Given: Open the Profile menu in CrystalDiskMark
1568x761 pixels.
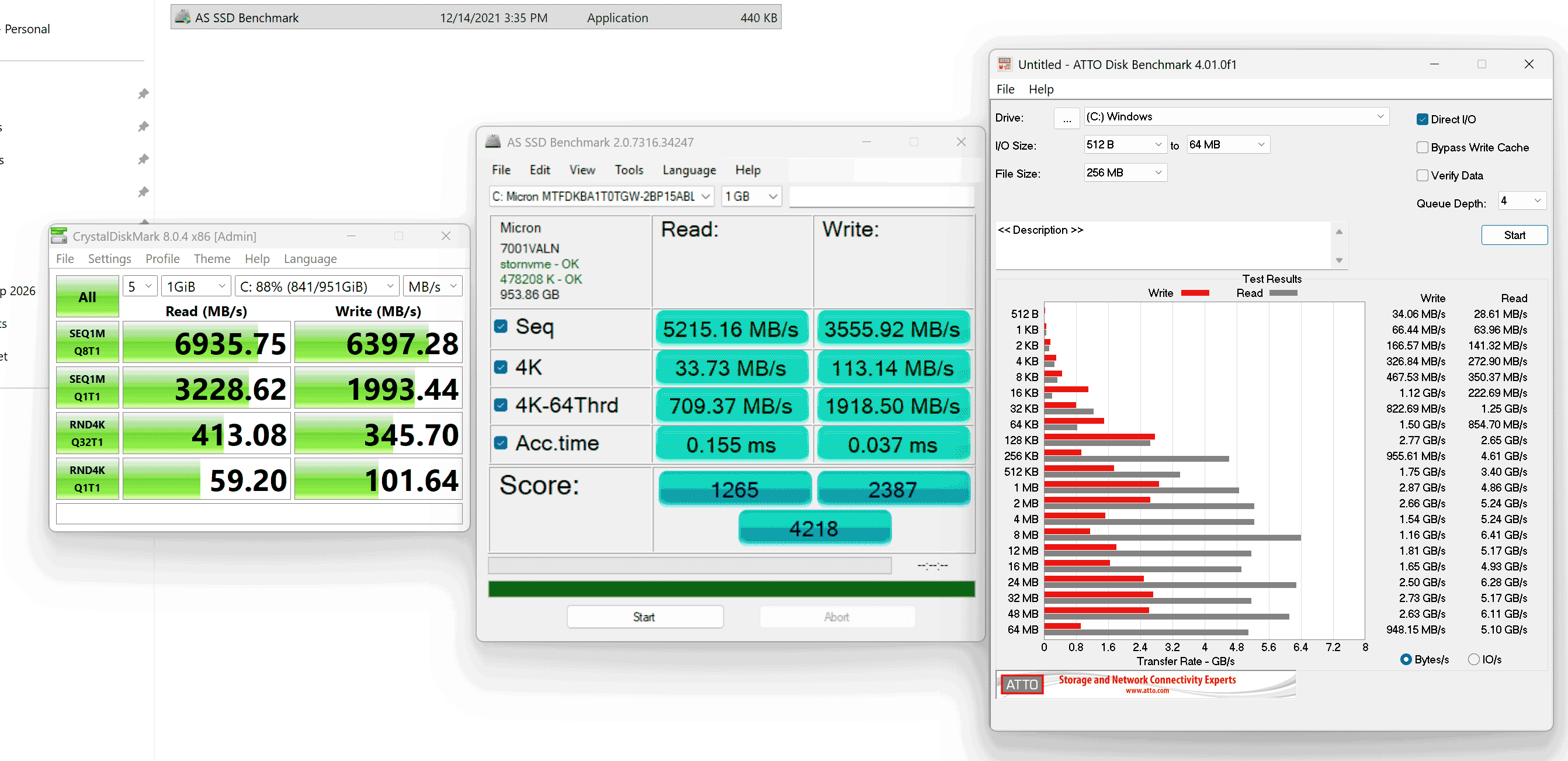Looking at the screenshot, I should (x=162, y=259).
